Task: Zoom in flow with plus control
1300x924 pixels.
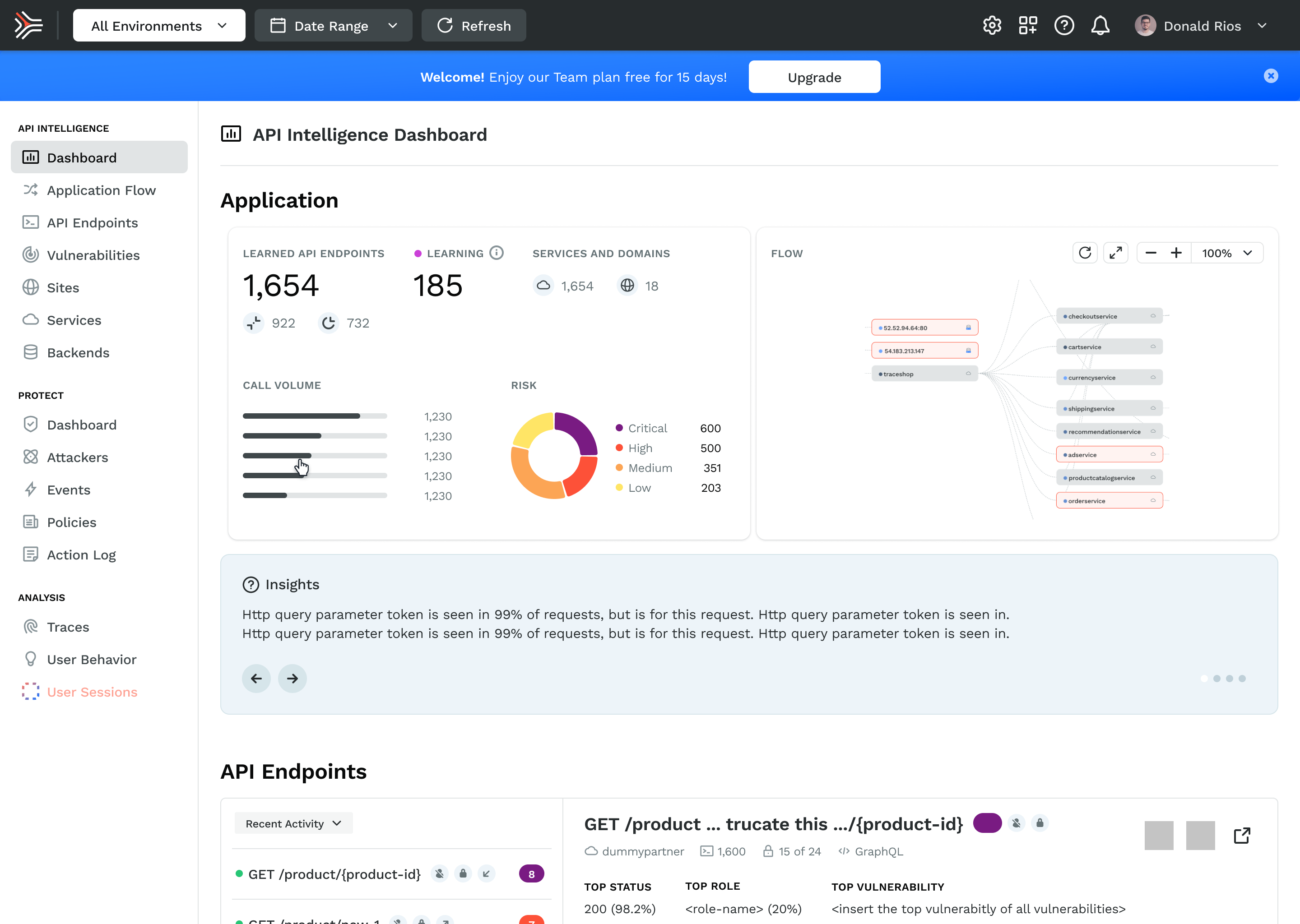Action: pos(1176,253)
